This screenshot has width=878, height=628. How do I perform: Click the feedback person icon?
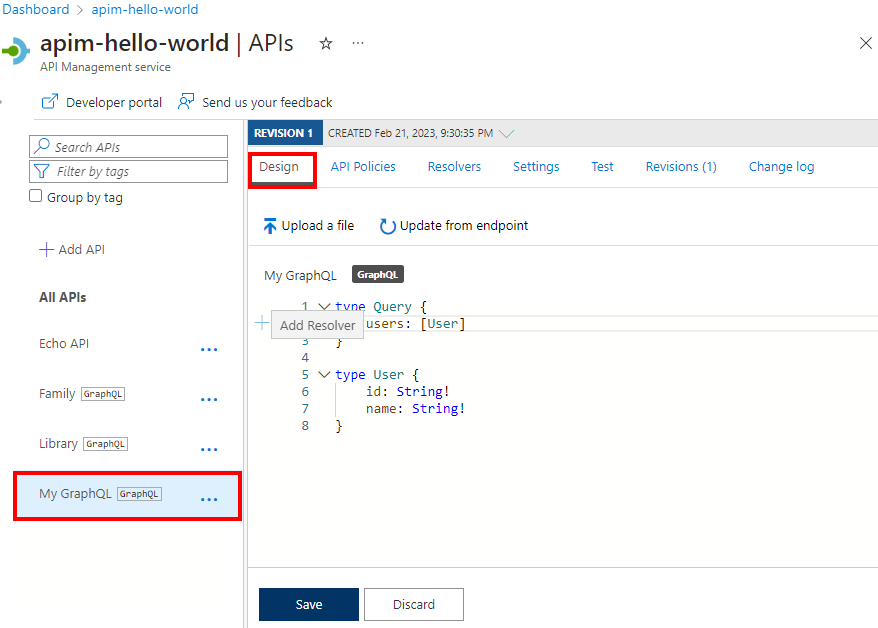tap(186, 102)
